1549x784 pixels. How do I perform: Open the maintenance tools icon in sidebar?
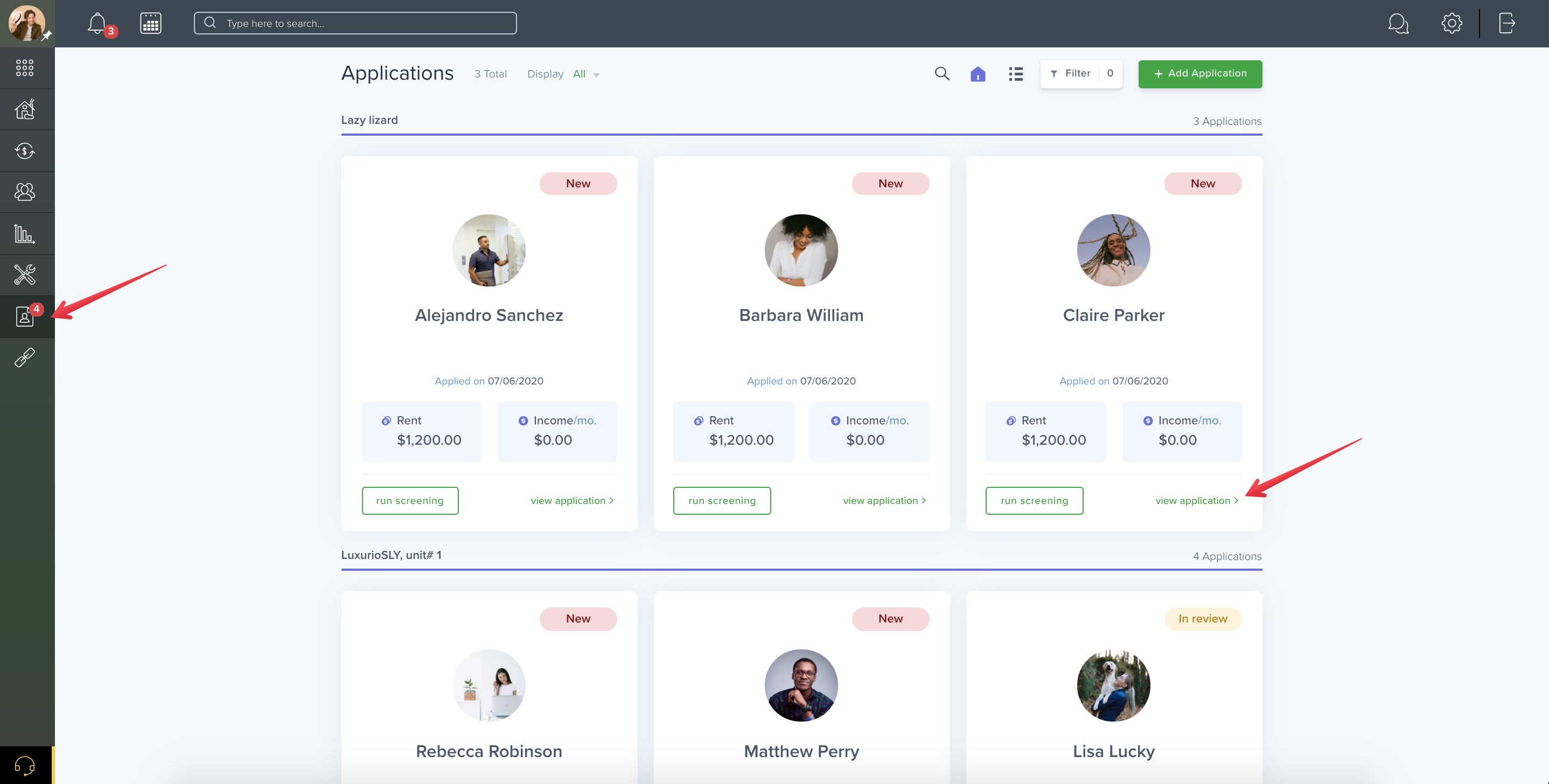coord(25,275)
